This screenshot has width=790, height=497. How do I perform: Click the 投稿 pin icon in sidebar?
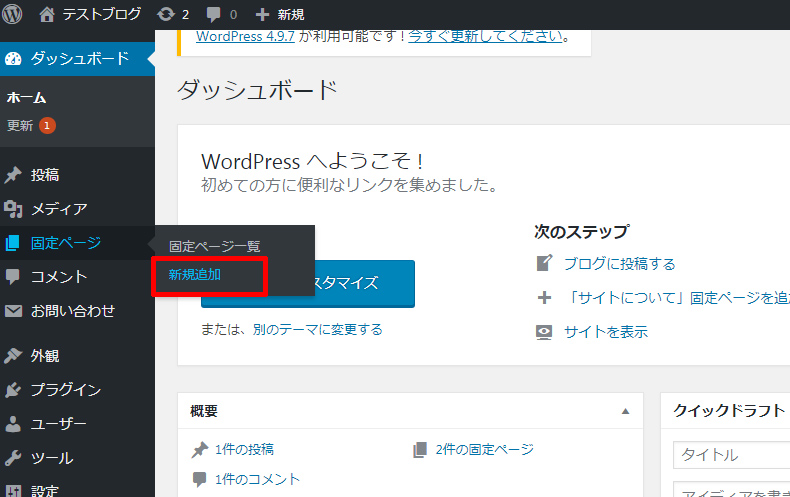14,175
